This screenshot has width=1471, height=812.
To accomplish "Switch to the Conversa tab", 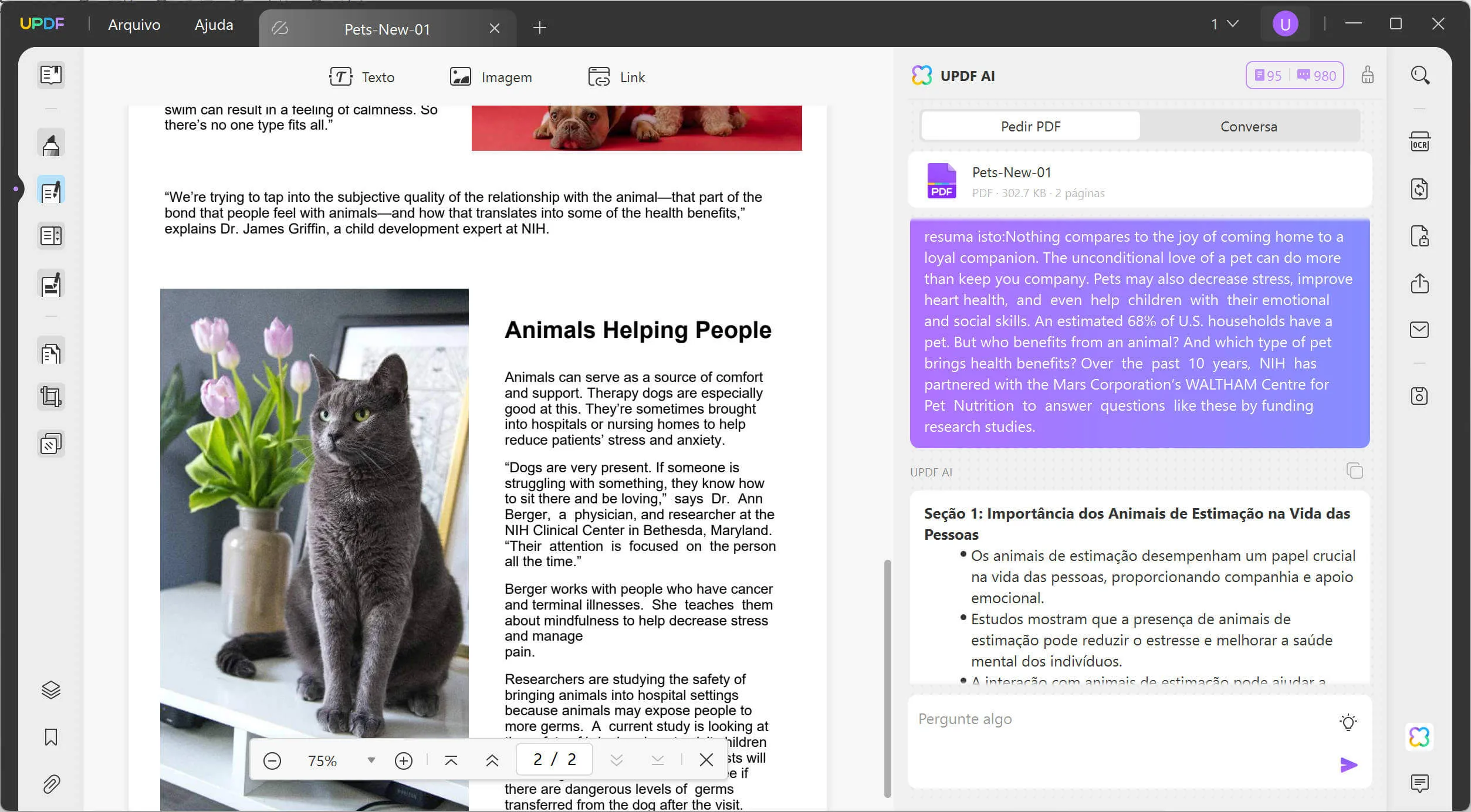I will click(x=1249, y=126).
